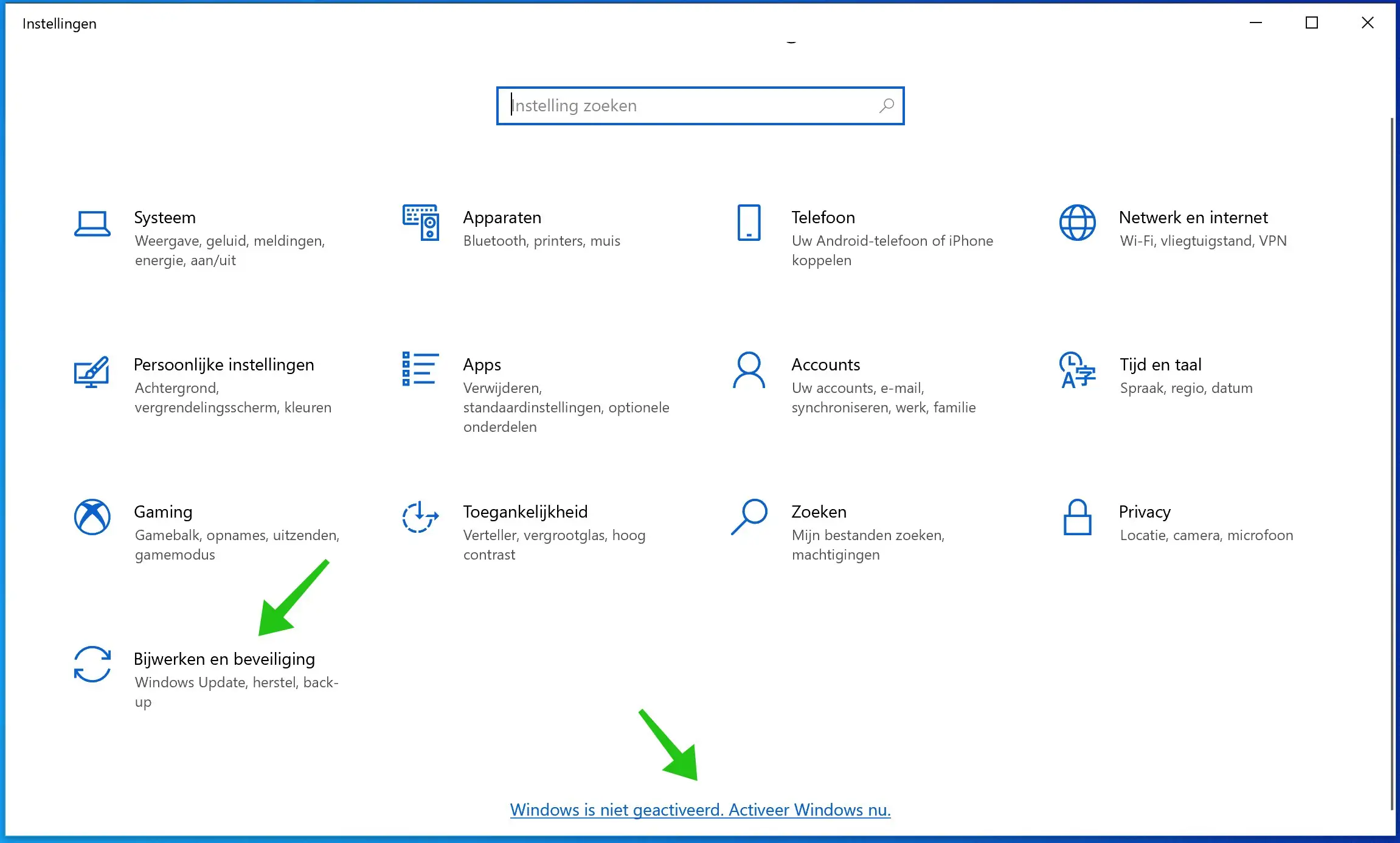Click the Persoonlijke instellingen heading

click(224, 365)
